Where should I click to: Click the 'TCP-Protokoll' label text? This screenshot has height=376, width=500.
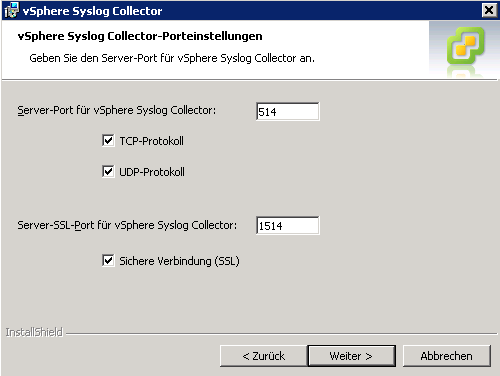tap(151, 141)
